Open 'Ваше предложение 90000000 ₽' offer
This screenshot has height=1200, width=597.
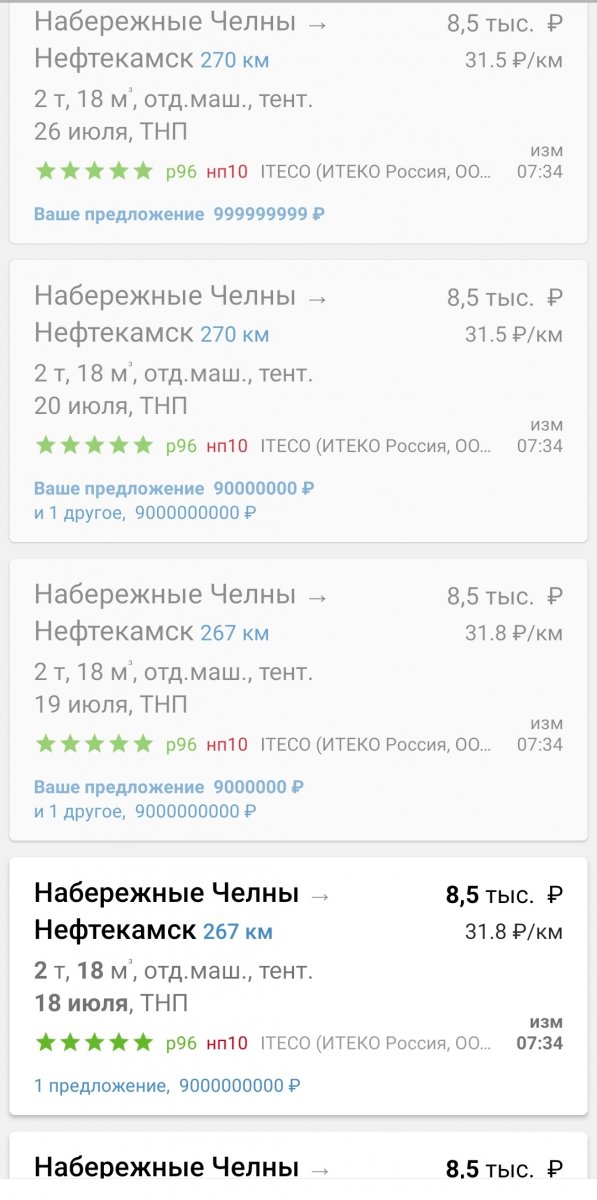click(x=175, y=489)
